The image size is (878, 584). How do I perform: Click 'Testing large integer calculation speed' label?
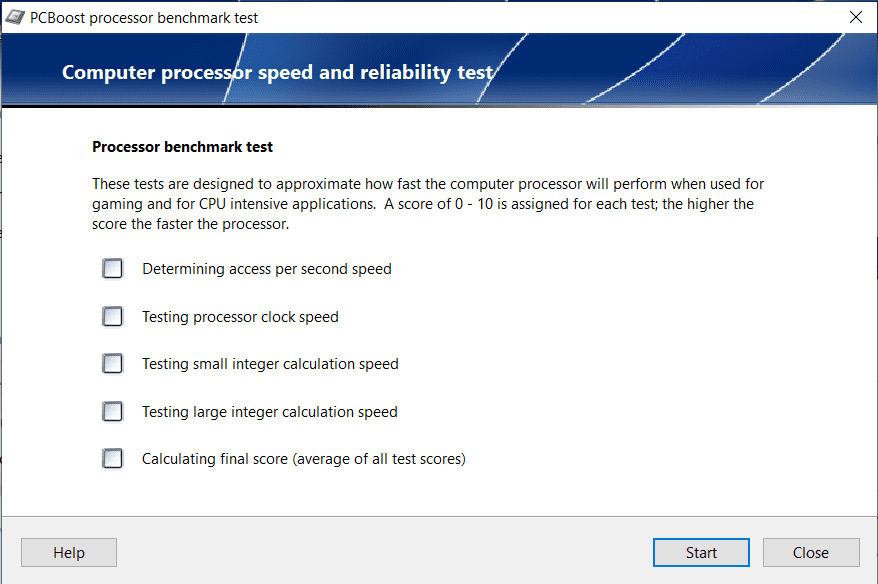pyautogui.click(x=270, y=412)
